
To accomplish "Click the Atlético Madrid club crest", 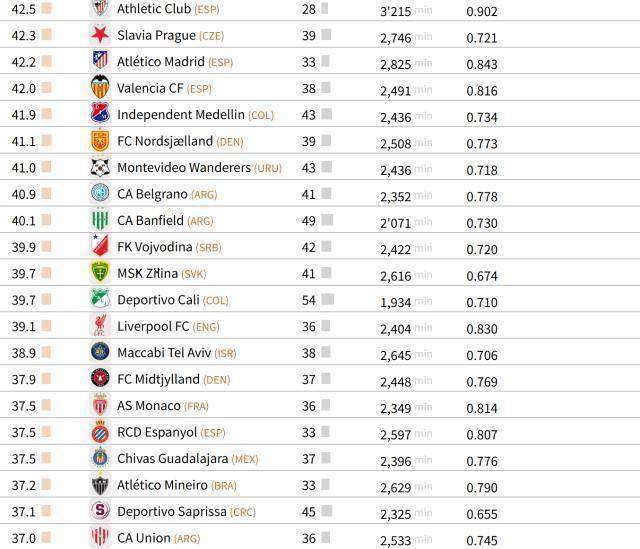I will click(100, 61).
